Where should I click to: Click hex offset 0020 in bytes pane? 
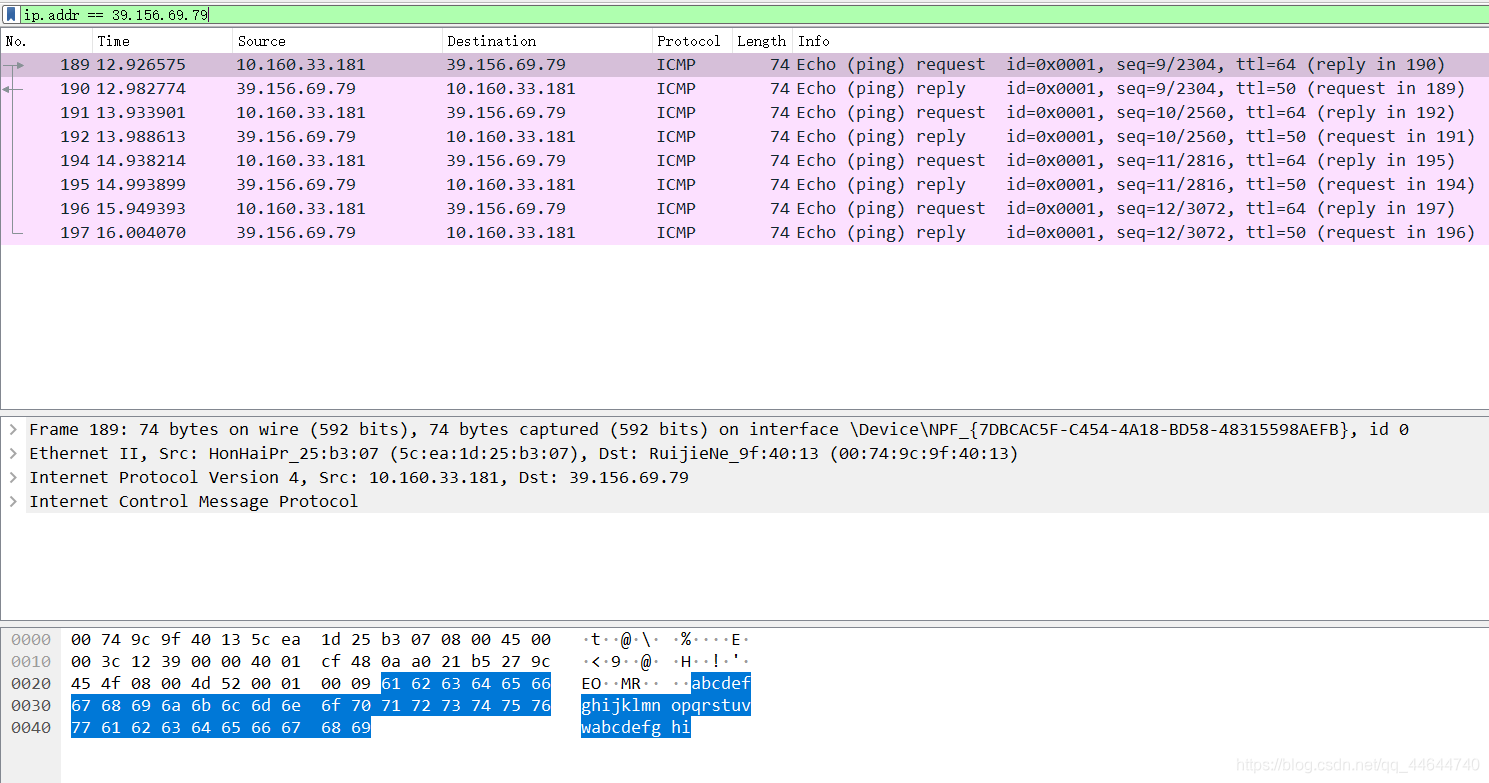pos(31,684)
